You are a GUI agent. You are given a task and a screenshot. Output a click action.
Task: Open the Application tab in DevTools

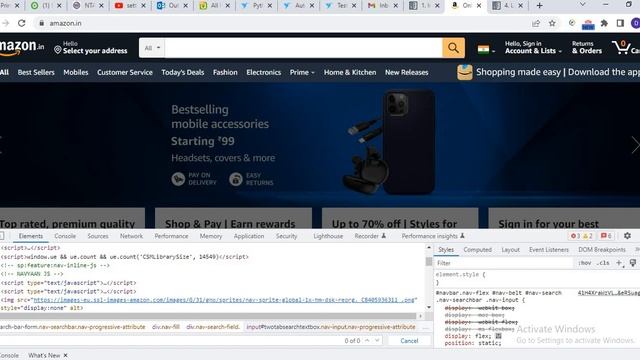(249, 236)
